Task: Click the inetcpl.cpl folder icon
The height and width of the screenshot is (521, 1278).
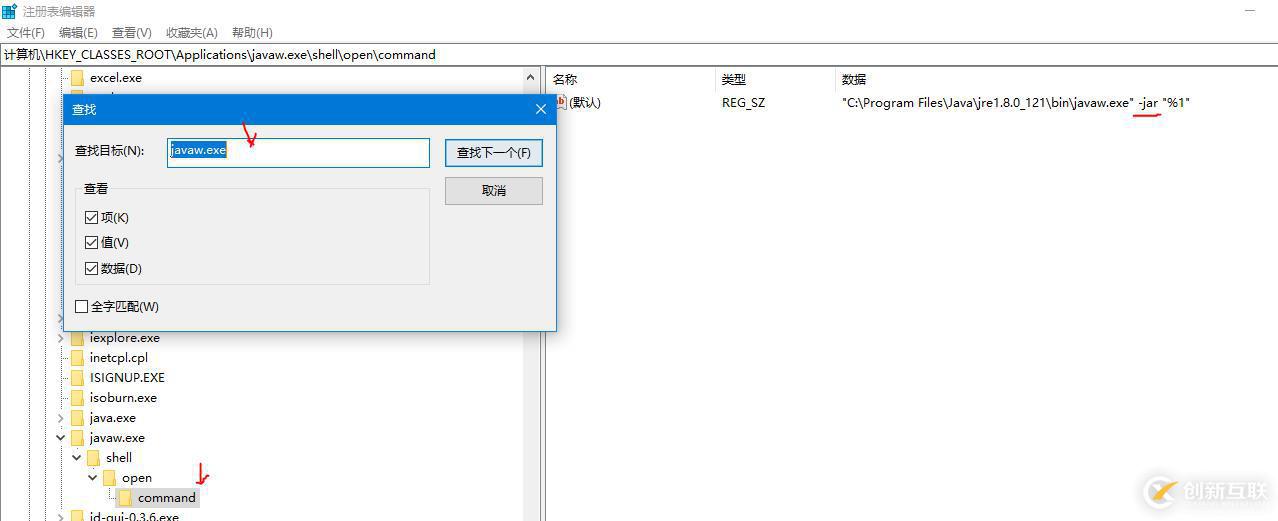Action: 77,358
